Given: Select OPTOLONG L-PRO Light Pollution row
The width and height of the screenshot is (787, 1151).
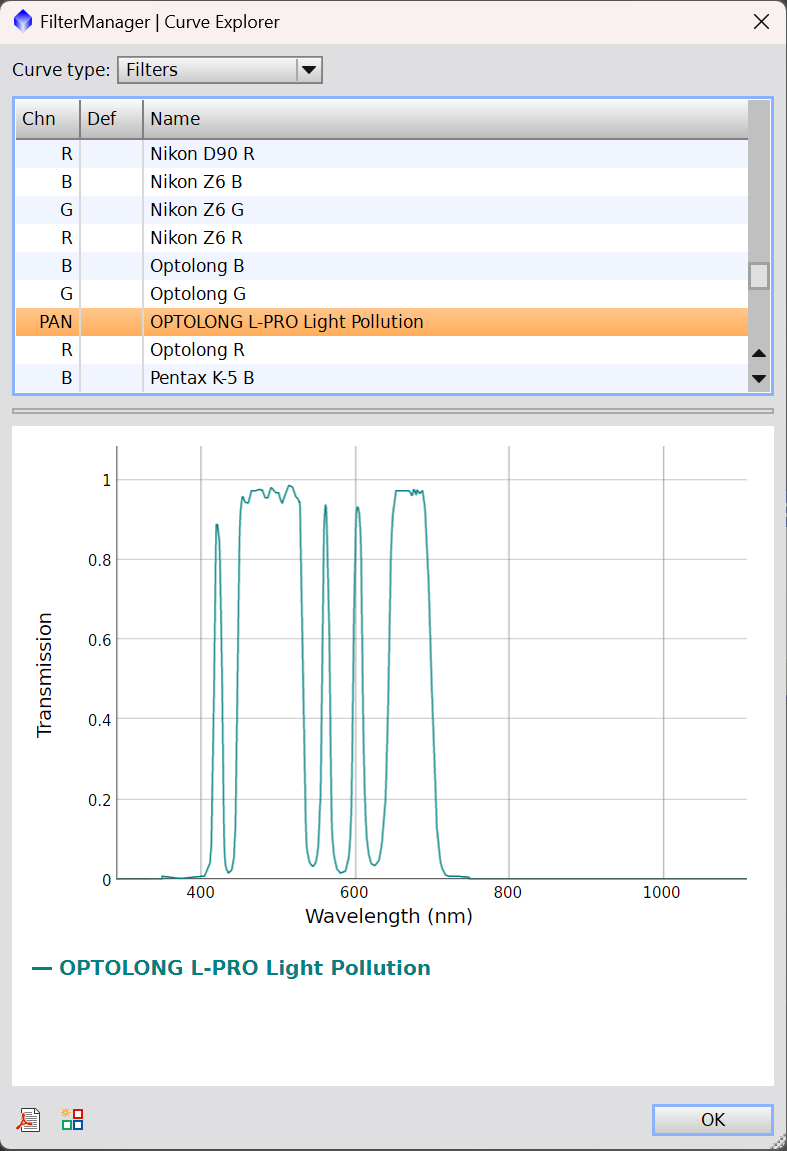Looking at the screenshot, I should [382, 322].
